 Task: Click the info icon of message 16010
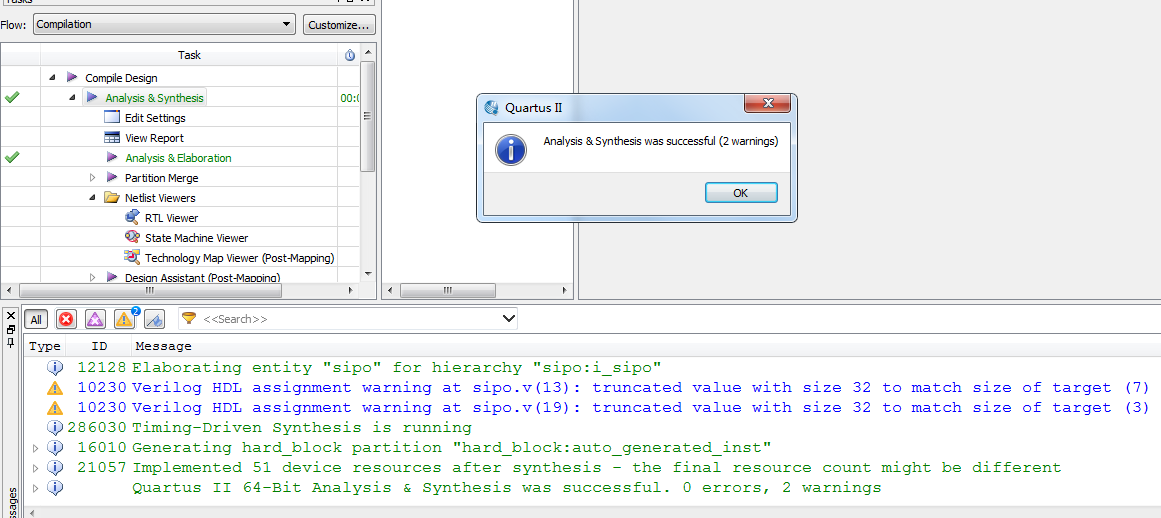pyautogui.click(x=55, y=447)
